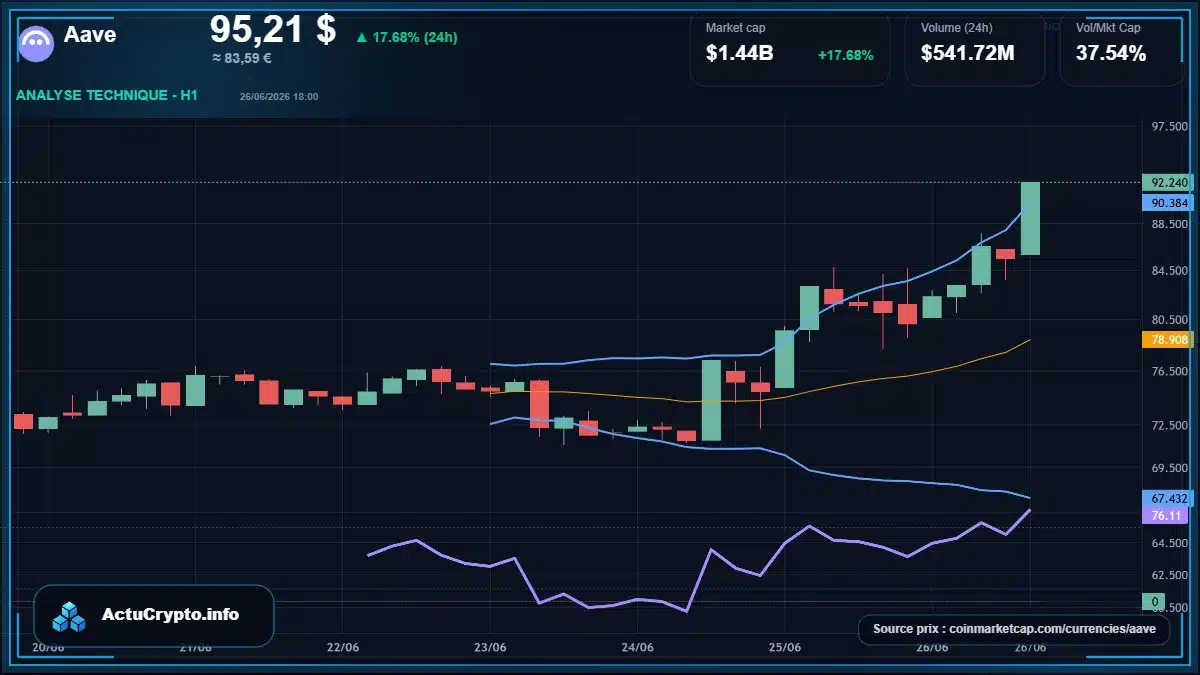The image size is (1200, 675).
Task: Open the coinmarketcap.com/currencies/aave source link
Action: tap(1014, 629)
